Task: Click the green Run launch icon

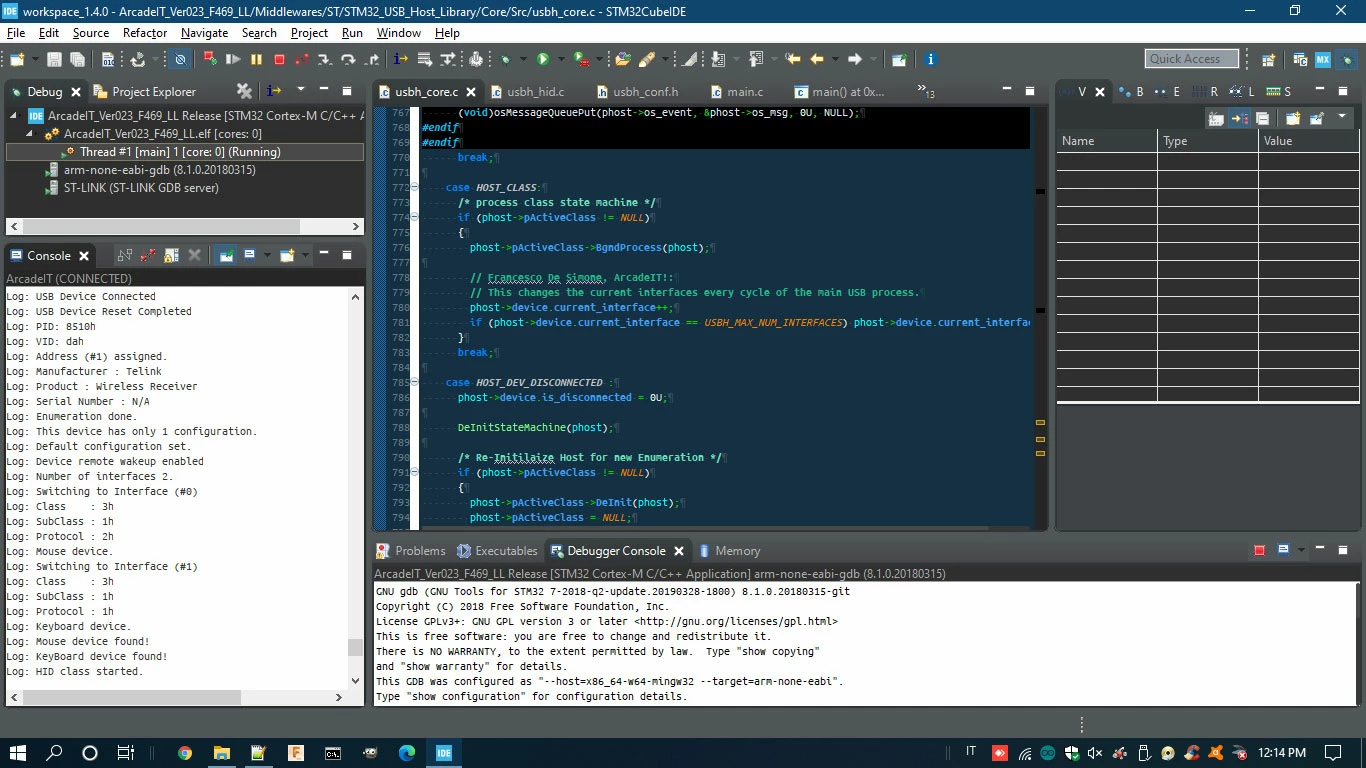Action: point(543,60)
